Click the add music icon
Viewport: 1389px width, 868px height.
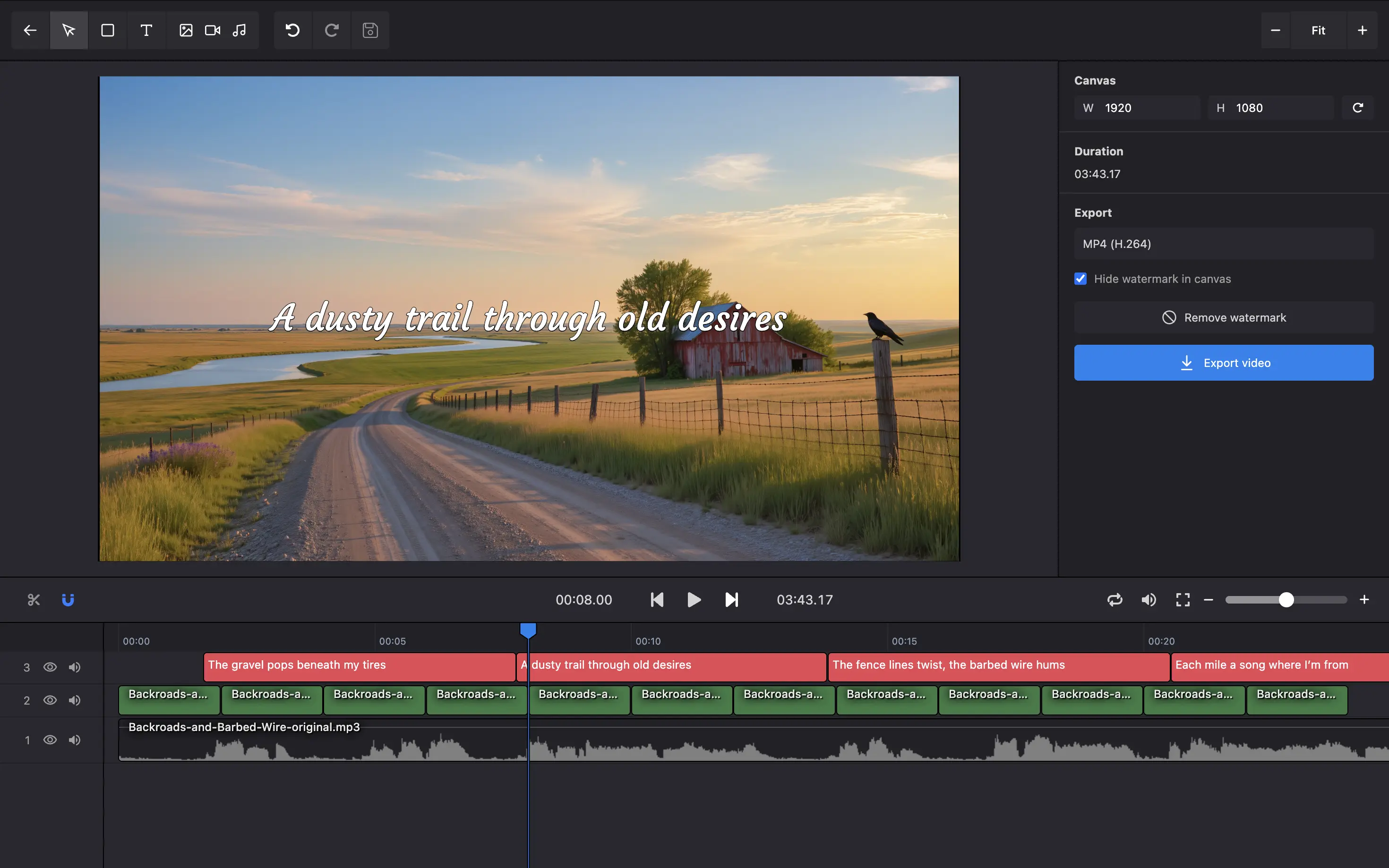coord(240,30)
